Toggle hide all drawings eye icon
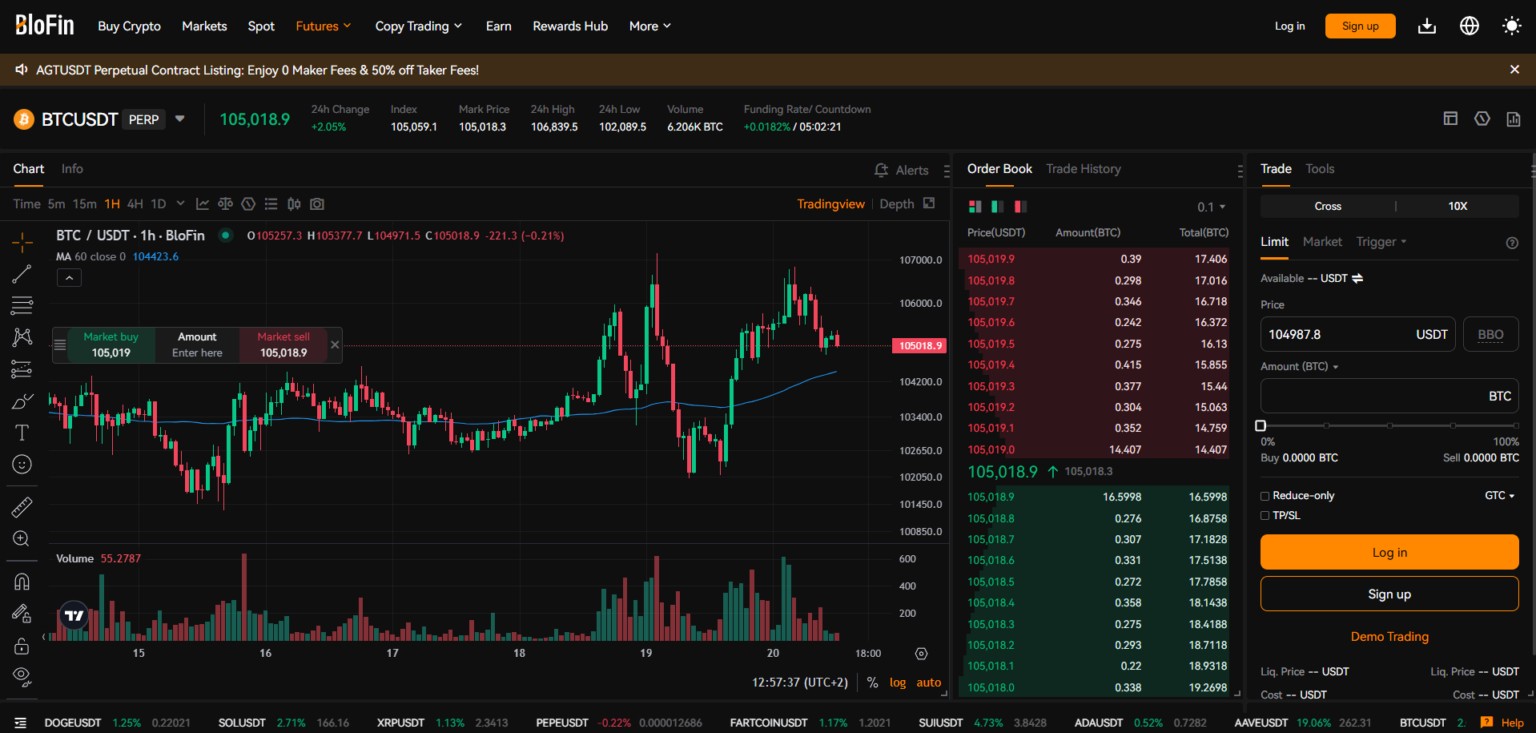 click(x=21, y=676)
